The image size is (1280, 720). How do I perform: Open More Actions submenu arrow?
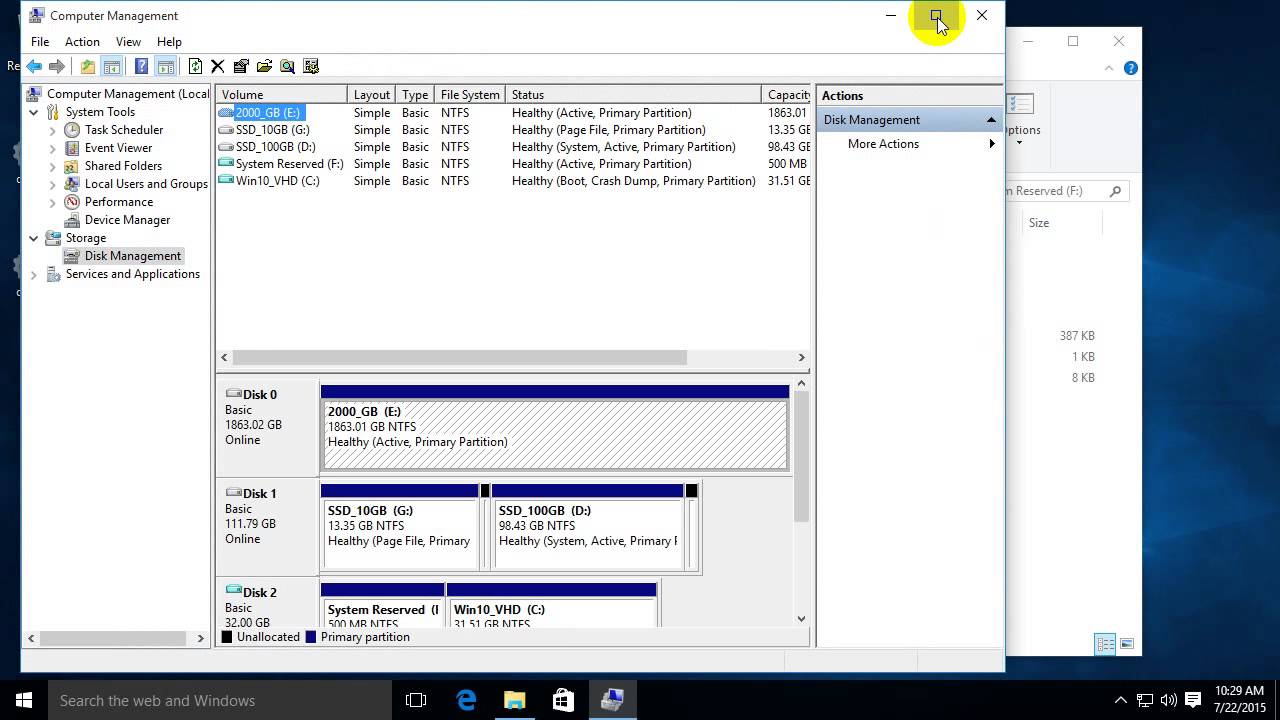point(992,144)
